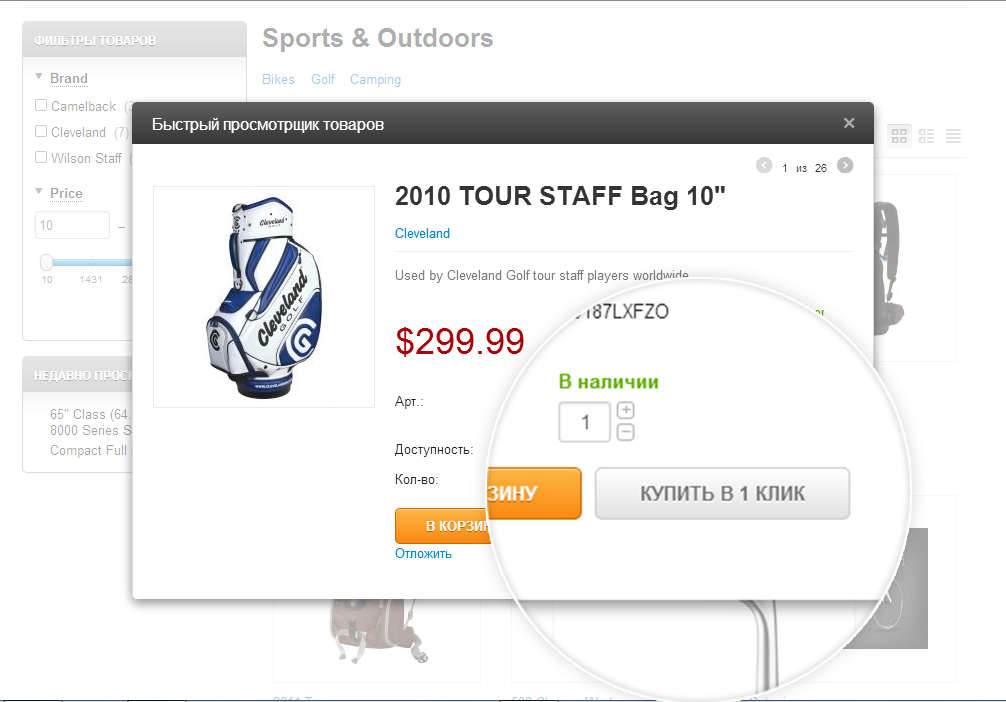Switch to grid view layout
This screenshot has width=1006, height=702.
pyautogui.click(x=900, y=135)
